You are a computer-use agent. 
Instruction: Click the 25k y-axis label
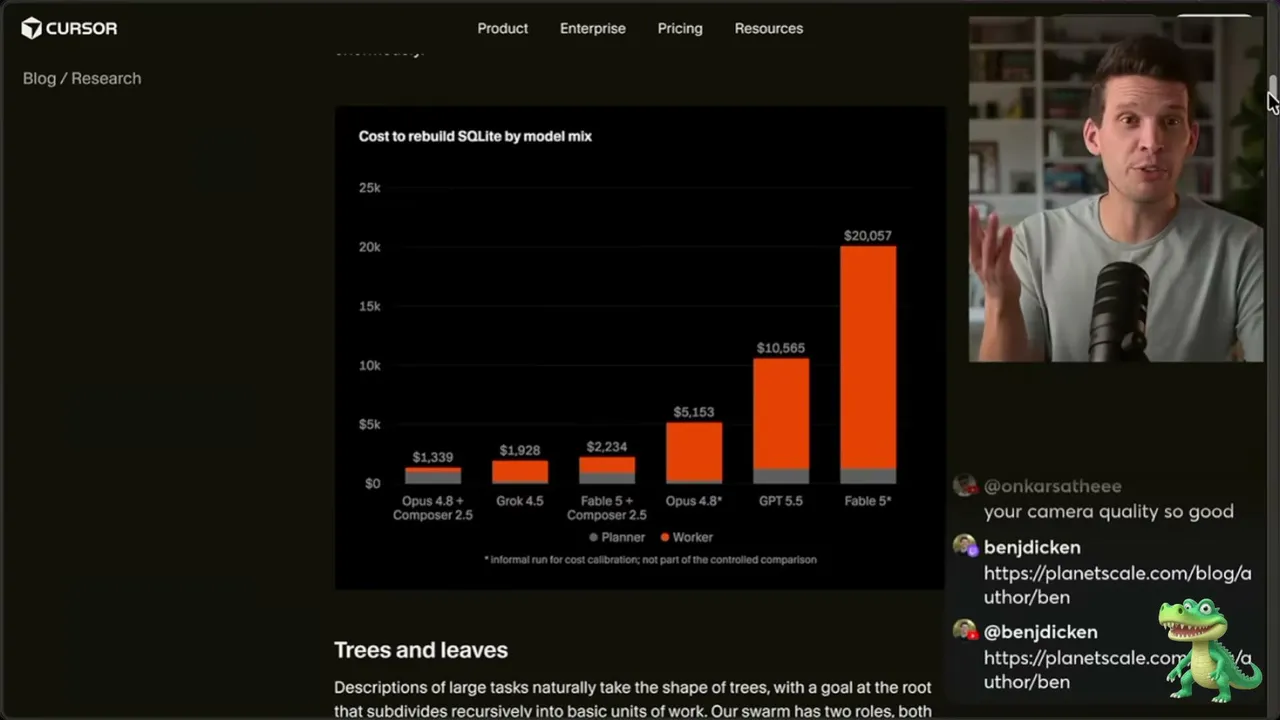370,188
